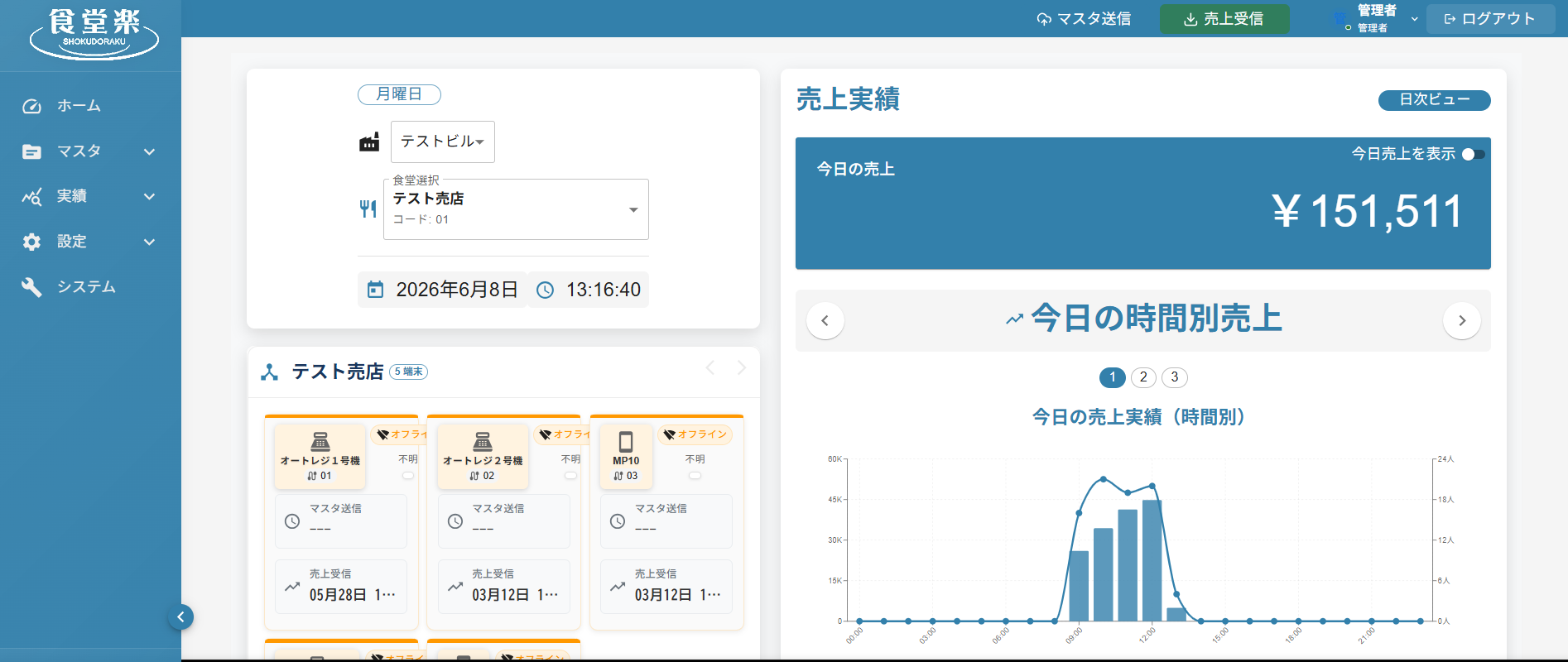Screen dimensions: 1568x662
Task: Click マスタ送信 clock icon on オートレジ１号機 card
Action: (x=292, y=521)
